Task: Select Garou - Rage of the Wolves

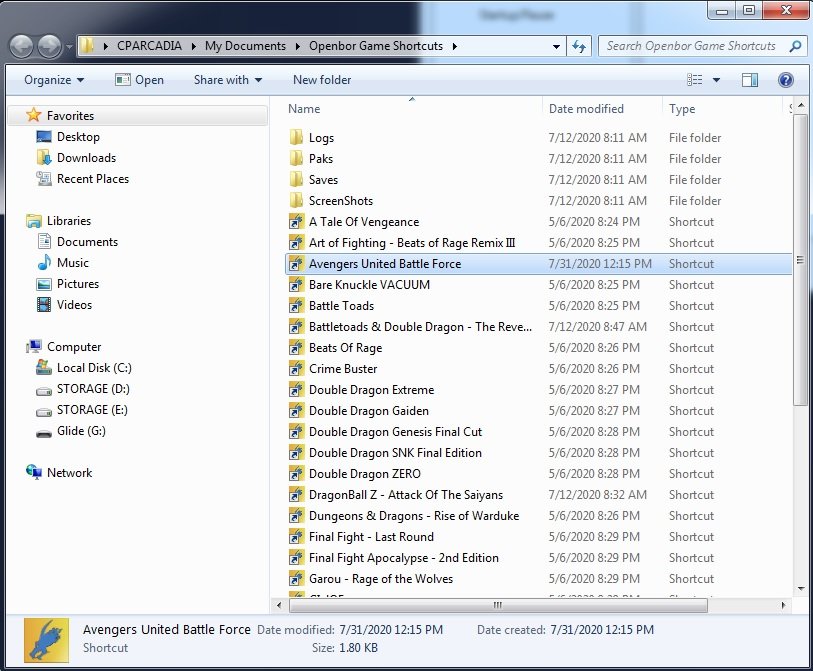Action: pos(538,579)
